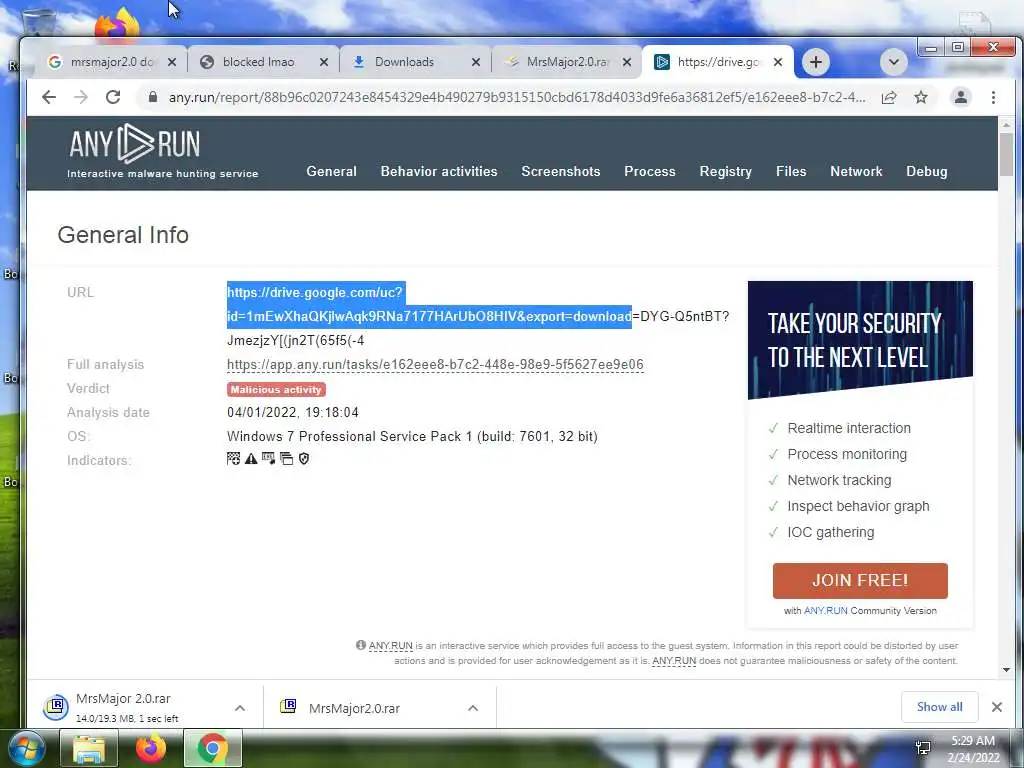Click the Take Your Security banner image
Viewport: 1024px width, 768px height.
coord(860,340)
